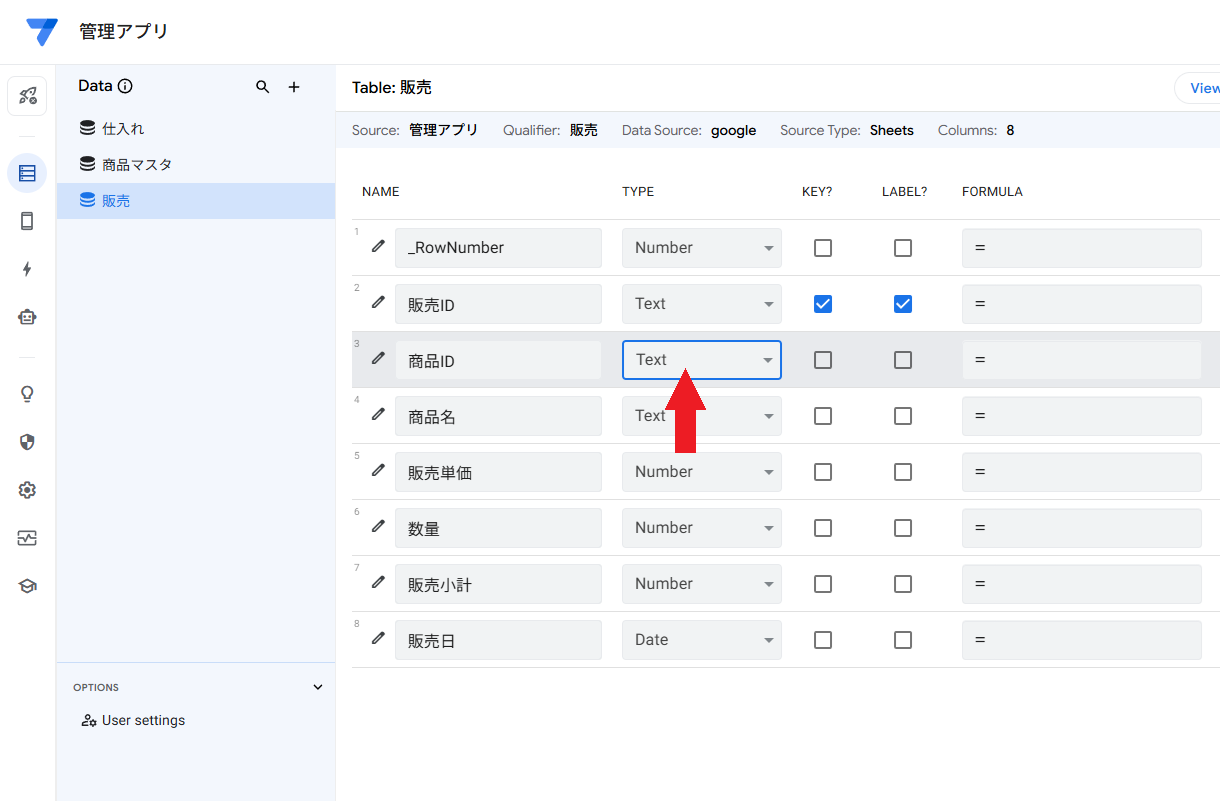Viewport: 1220px width, 801px height.
Task: Open the TYPE dropdown for 数量
Action: click(701, 528)
